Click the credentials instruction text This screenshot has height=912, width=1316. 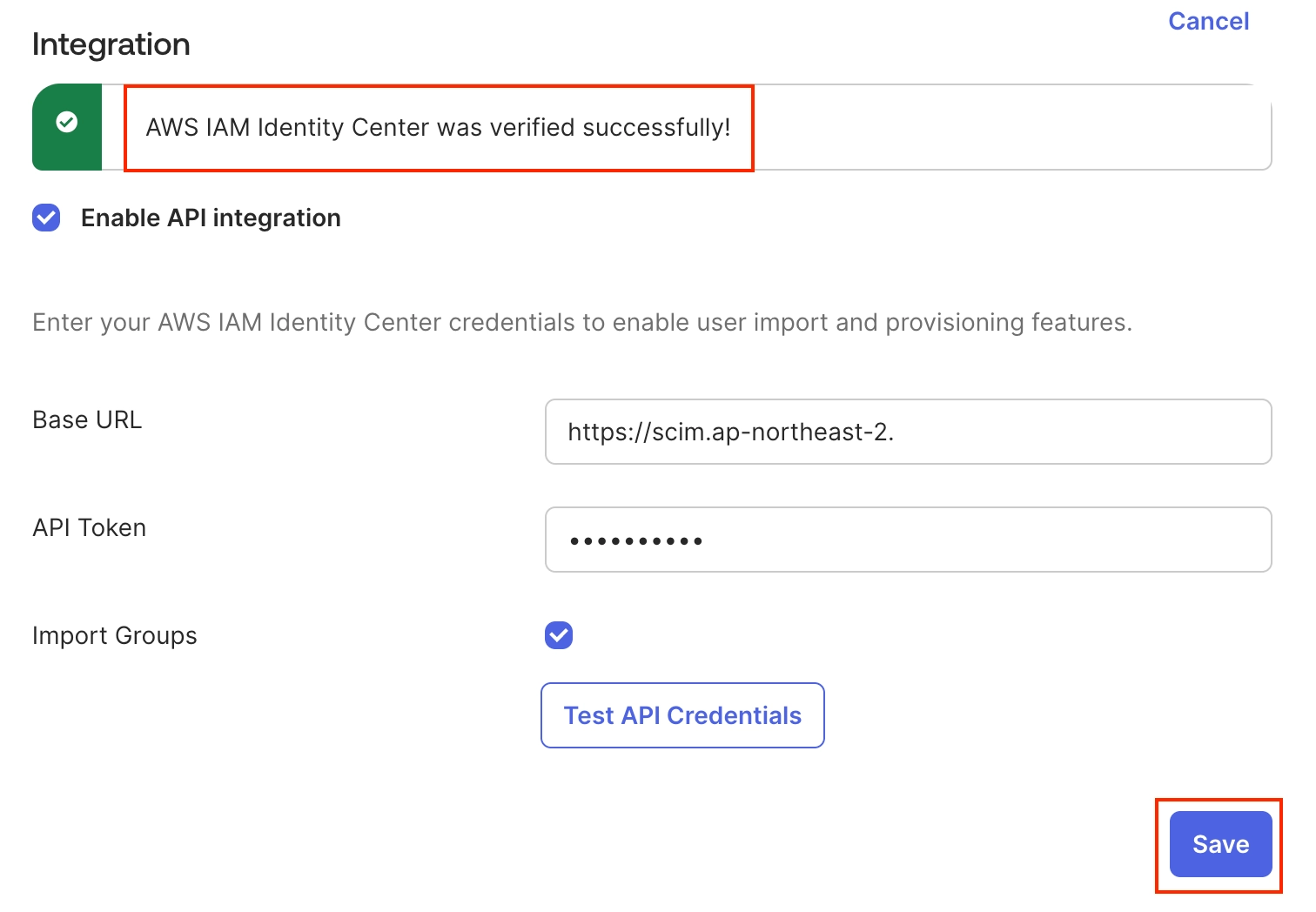coord(581,323)
